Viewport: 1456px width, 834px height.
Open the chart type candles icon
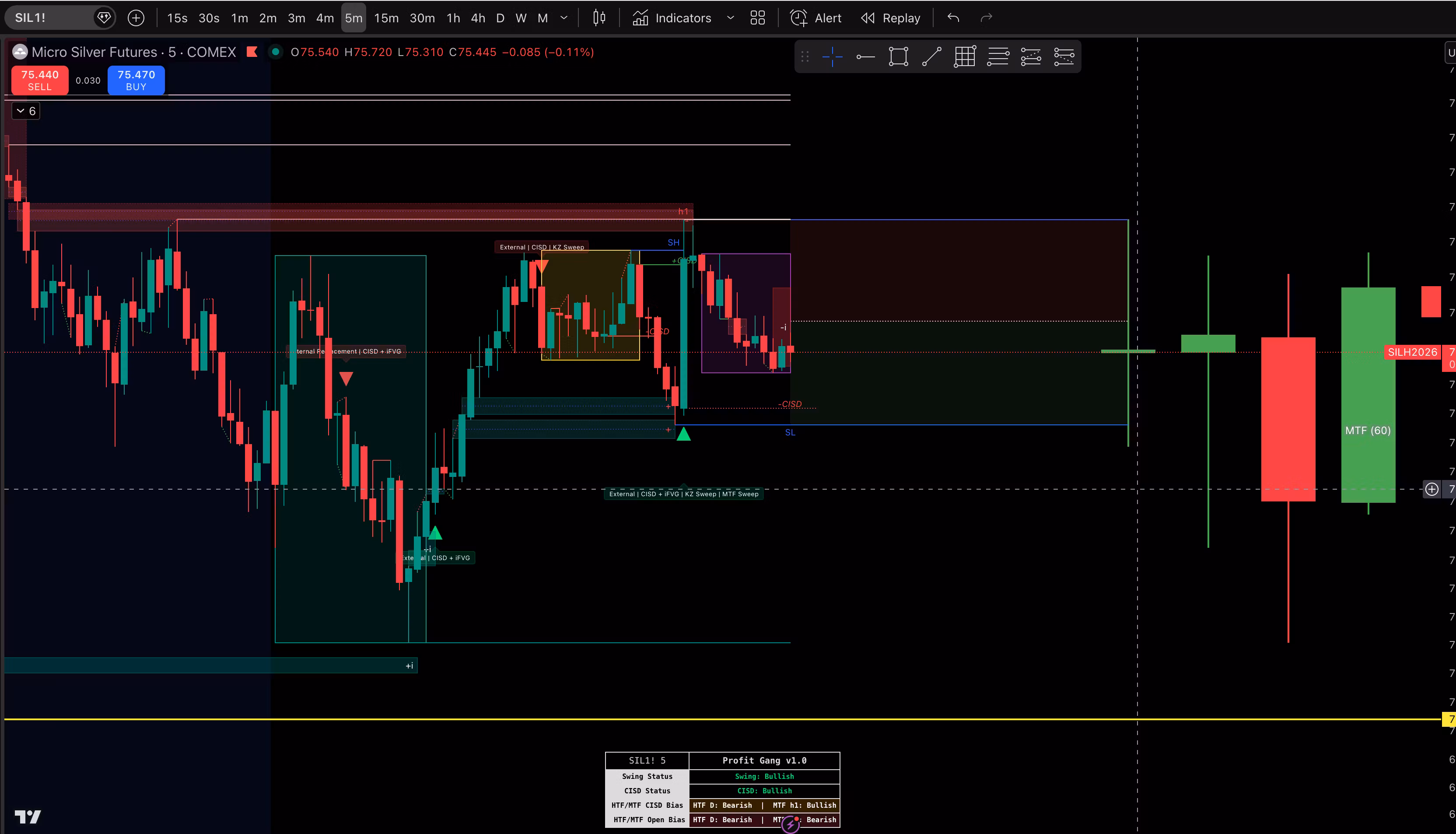(x=599, y=18)
